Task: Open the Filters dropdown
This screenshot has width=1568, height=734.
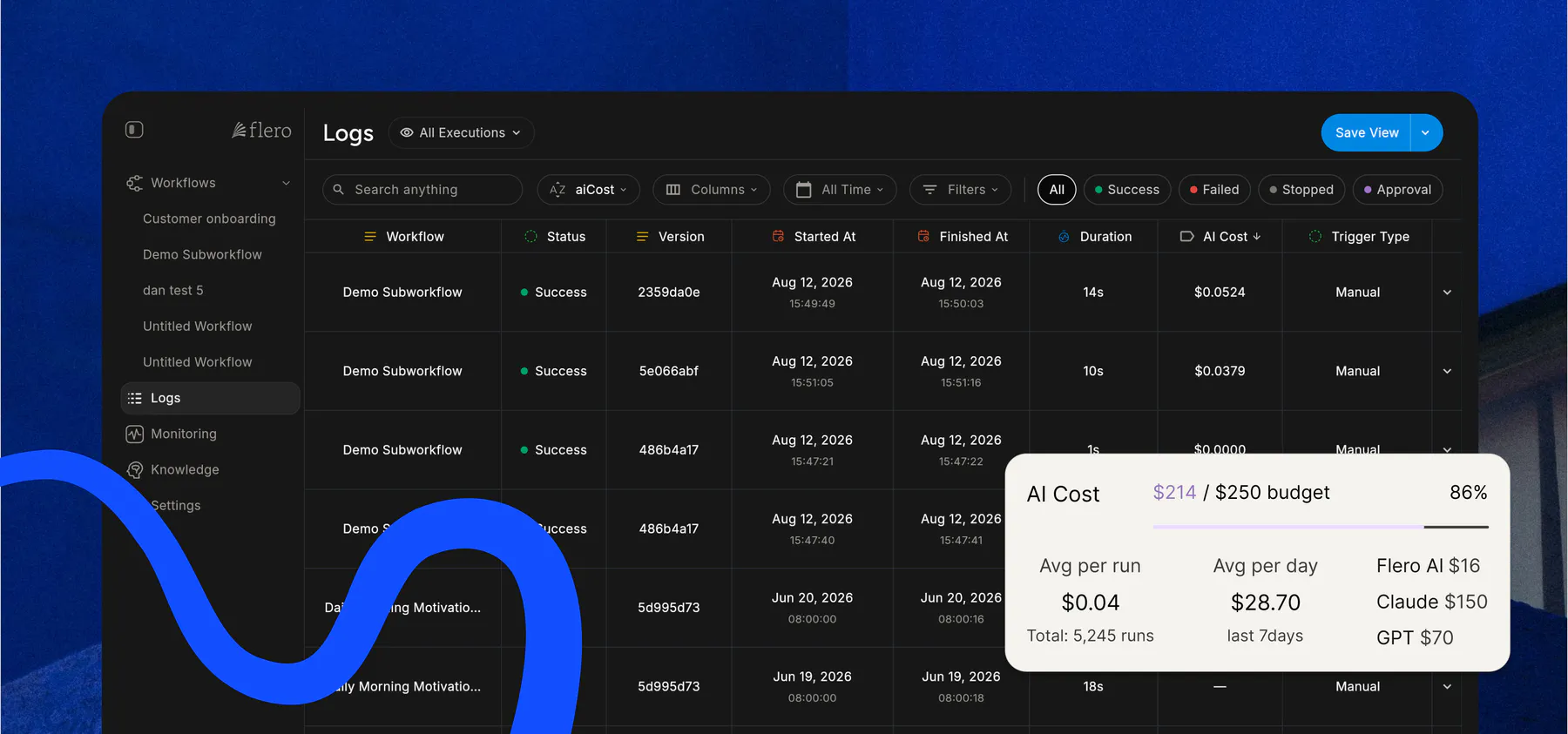Action: click(x=960, y=189)
